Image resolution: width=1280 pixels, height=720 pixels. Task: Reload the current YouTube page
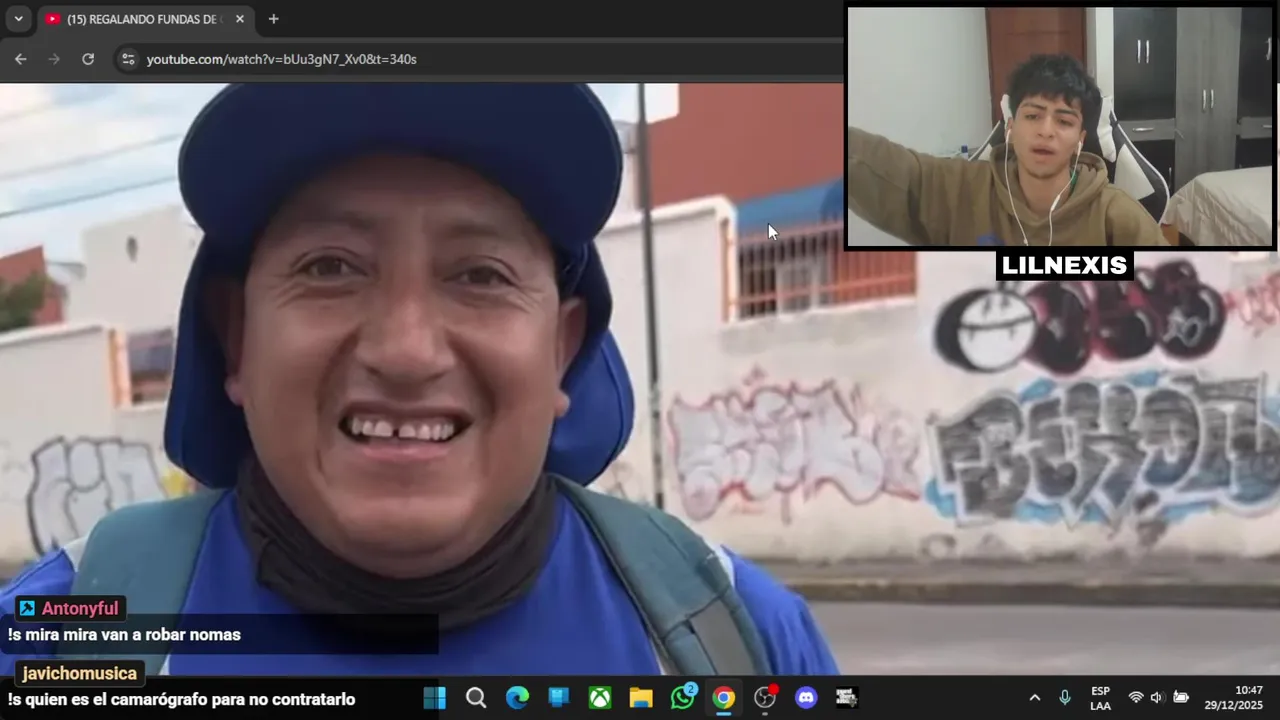[x=88, y=59]
